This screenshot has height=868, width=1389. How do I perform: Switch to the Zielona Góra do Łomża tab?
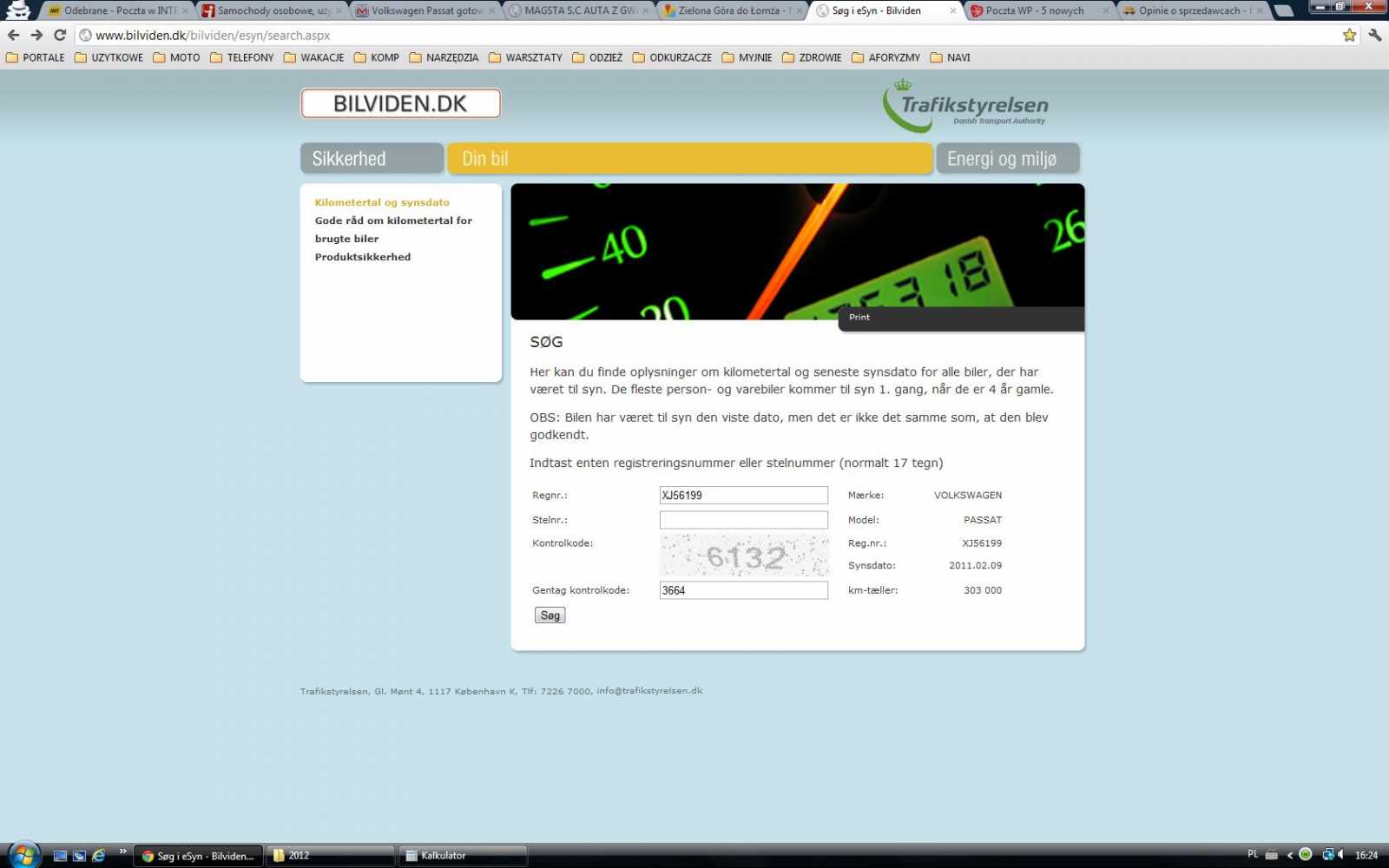point(731,11)
